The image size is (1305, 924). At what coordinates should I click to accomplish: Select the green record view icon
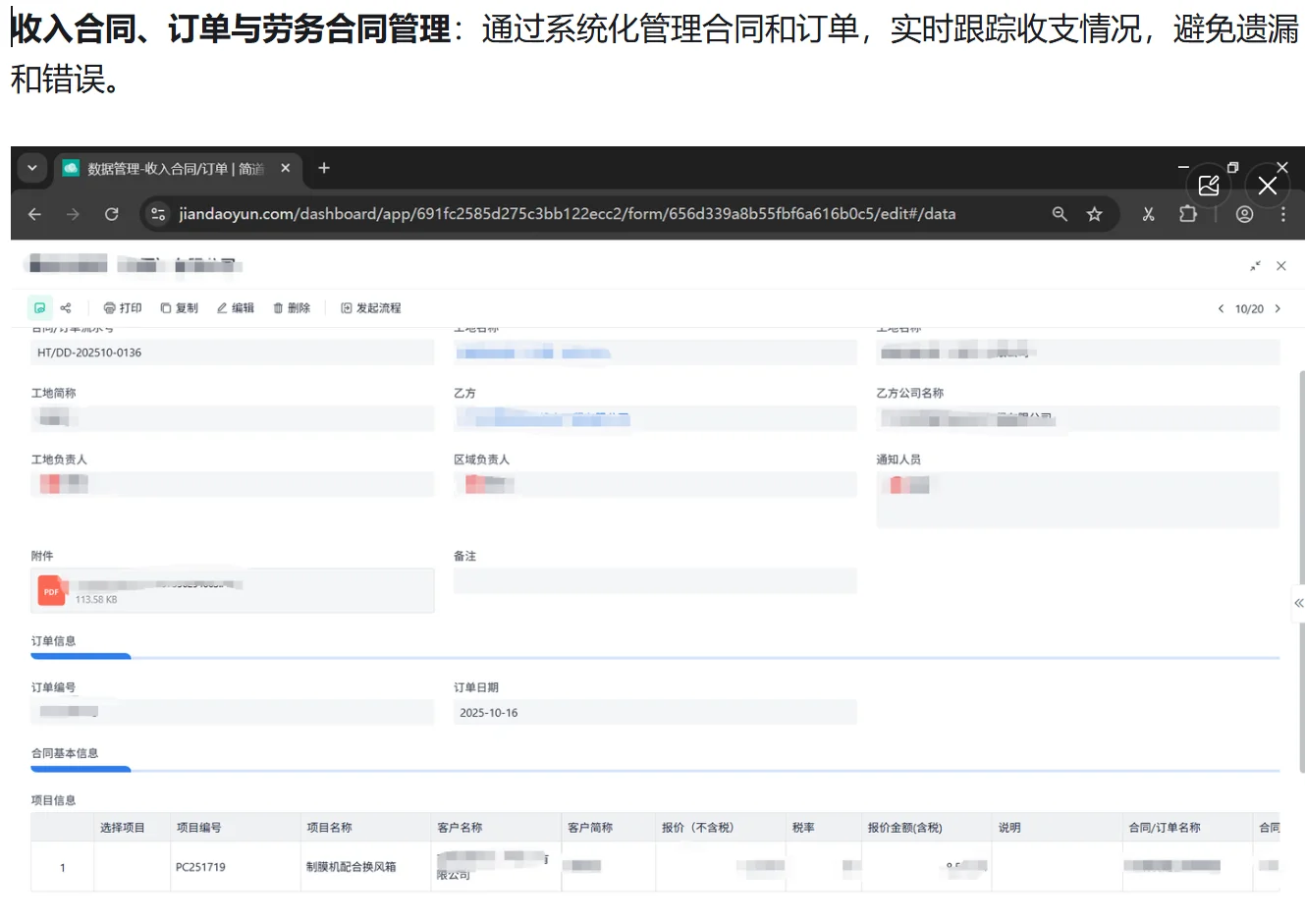(39, 307)
